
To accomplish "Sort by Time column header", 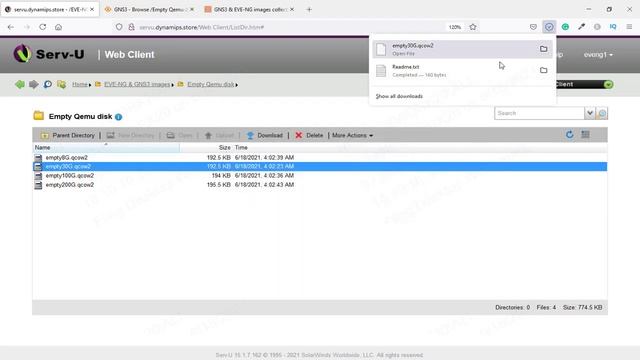I will [x=241, y=147].
